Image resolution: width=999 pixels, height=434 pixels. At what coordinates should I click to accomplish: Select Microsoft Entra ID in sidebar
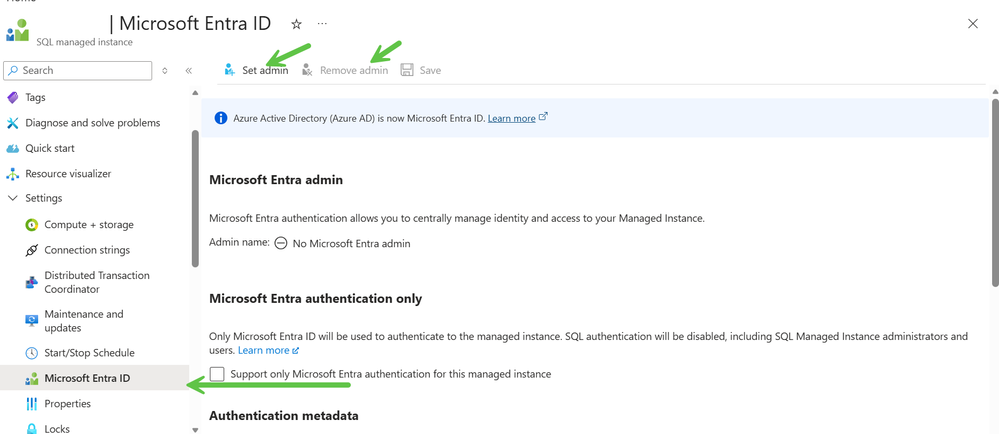tap(96, 378)
